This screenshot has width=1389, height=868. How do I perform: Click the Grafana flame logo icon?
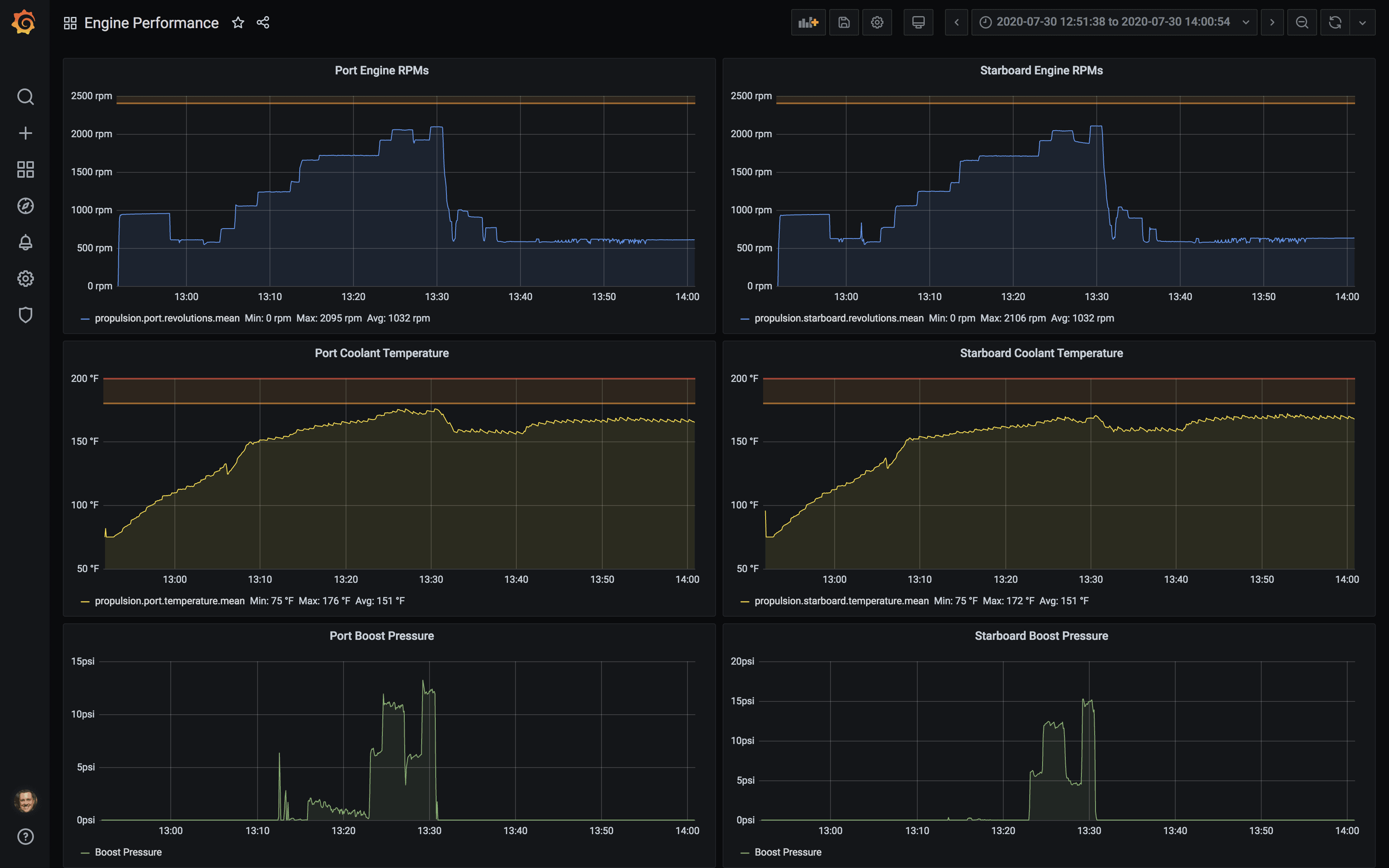coord(24,22)
